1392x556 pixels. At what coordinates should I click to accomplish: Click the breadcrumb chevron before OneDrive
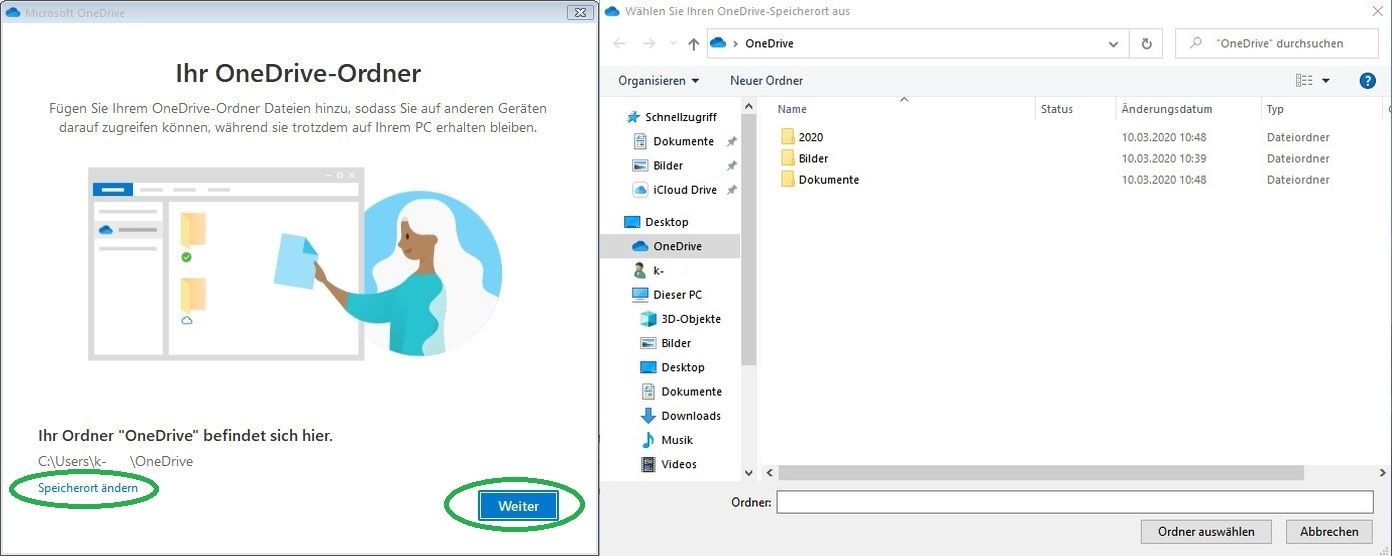[736, 44]
